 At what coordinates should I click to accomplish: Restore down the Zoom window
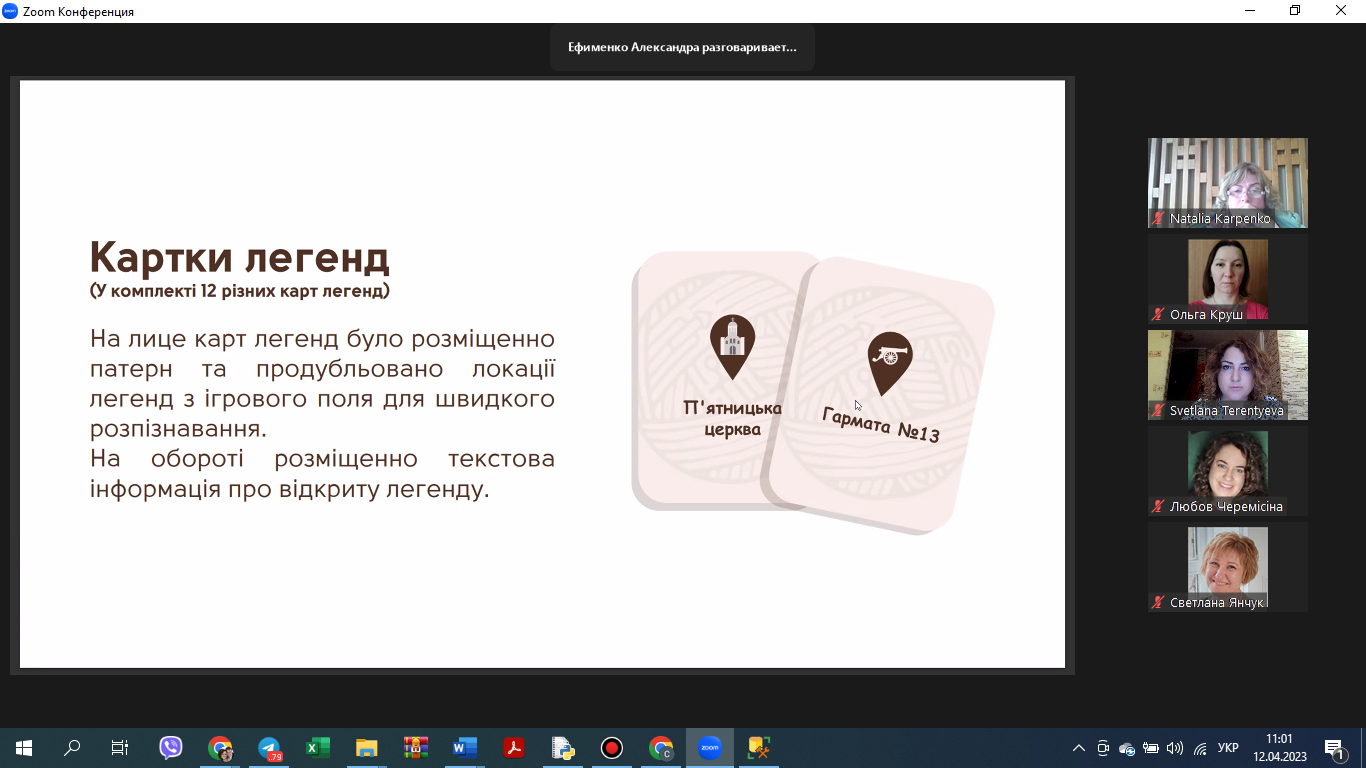1296,11
